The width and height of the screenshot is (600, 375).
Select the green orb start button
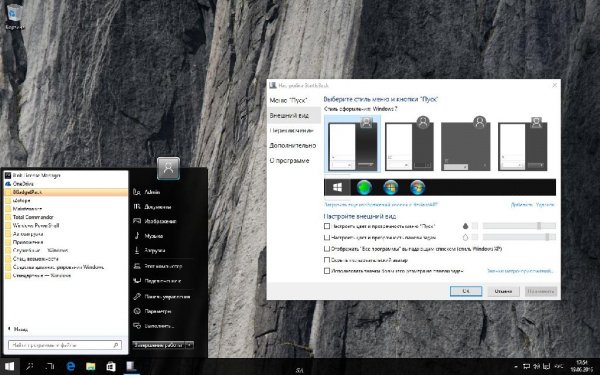click(364, 188)
